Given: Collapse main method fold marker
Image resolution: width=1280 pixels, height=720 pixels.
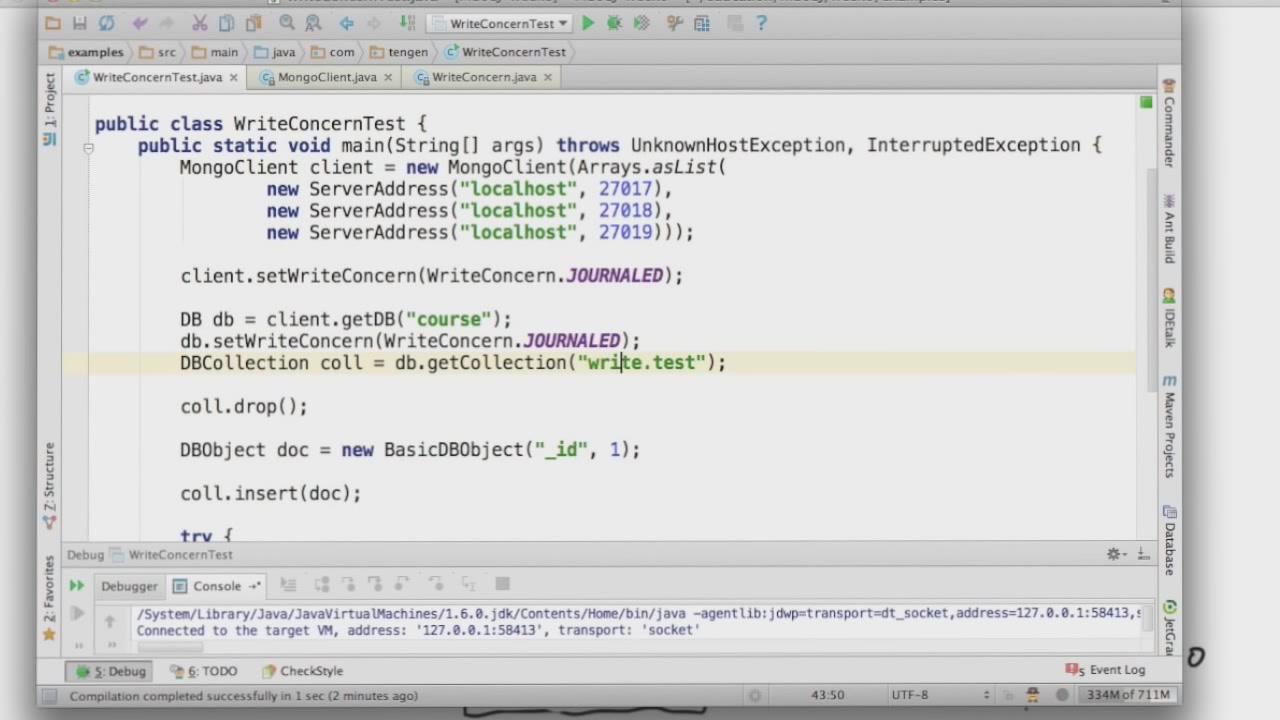Looking at the screenshot, I should coord(88,147).
